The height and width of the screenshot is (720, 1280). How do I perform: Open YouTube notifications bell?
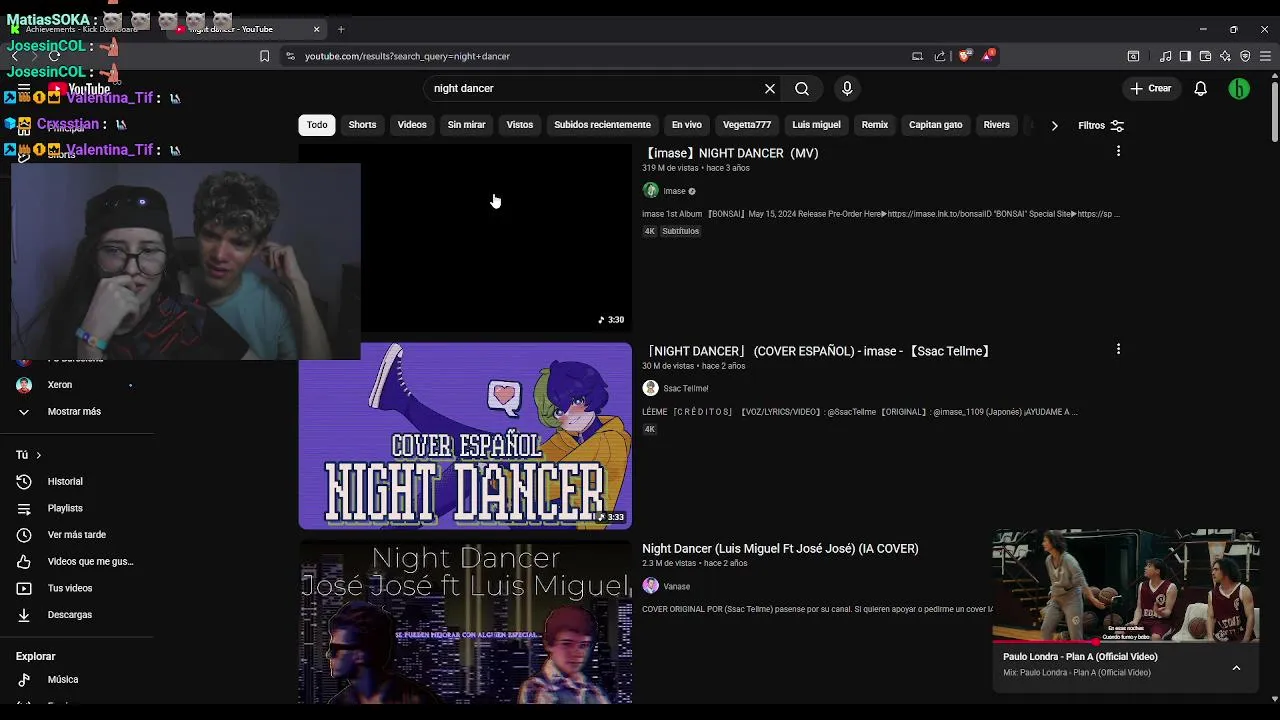1201,89
